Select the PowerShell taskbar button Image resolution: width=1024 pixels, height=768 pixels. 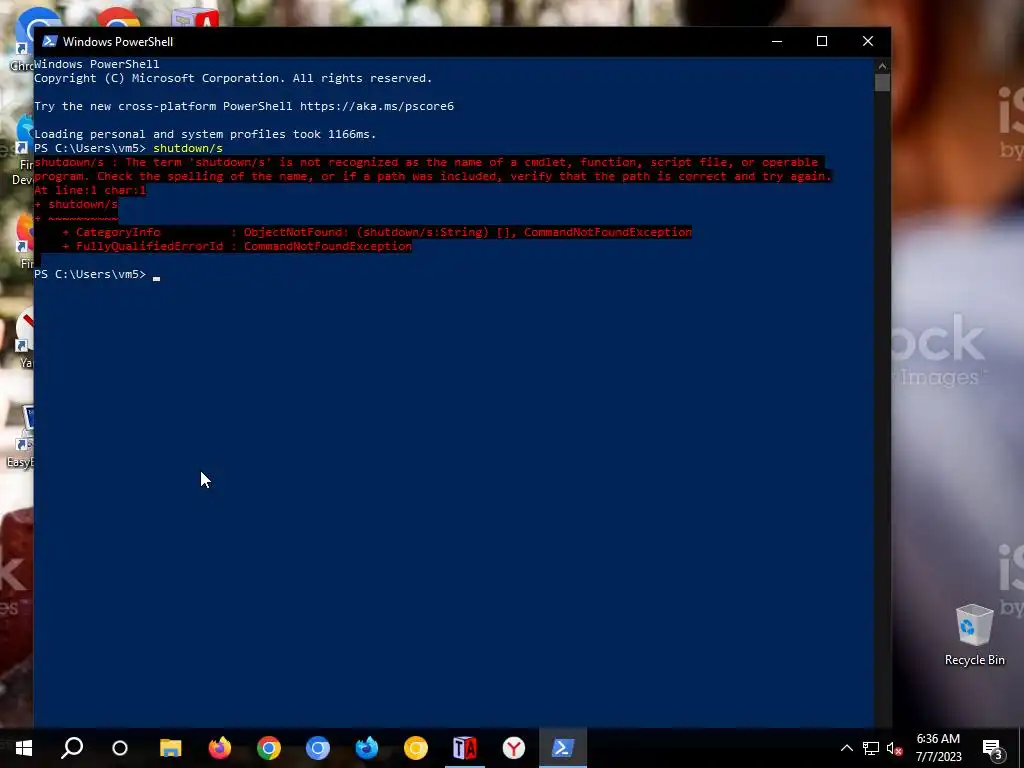point(563,748)
